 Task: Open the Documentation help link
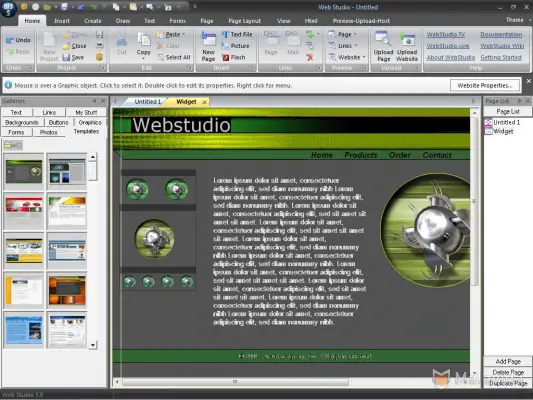(501, 35)
